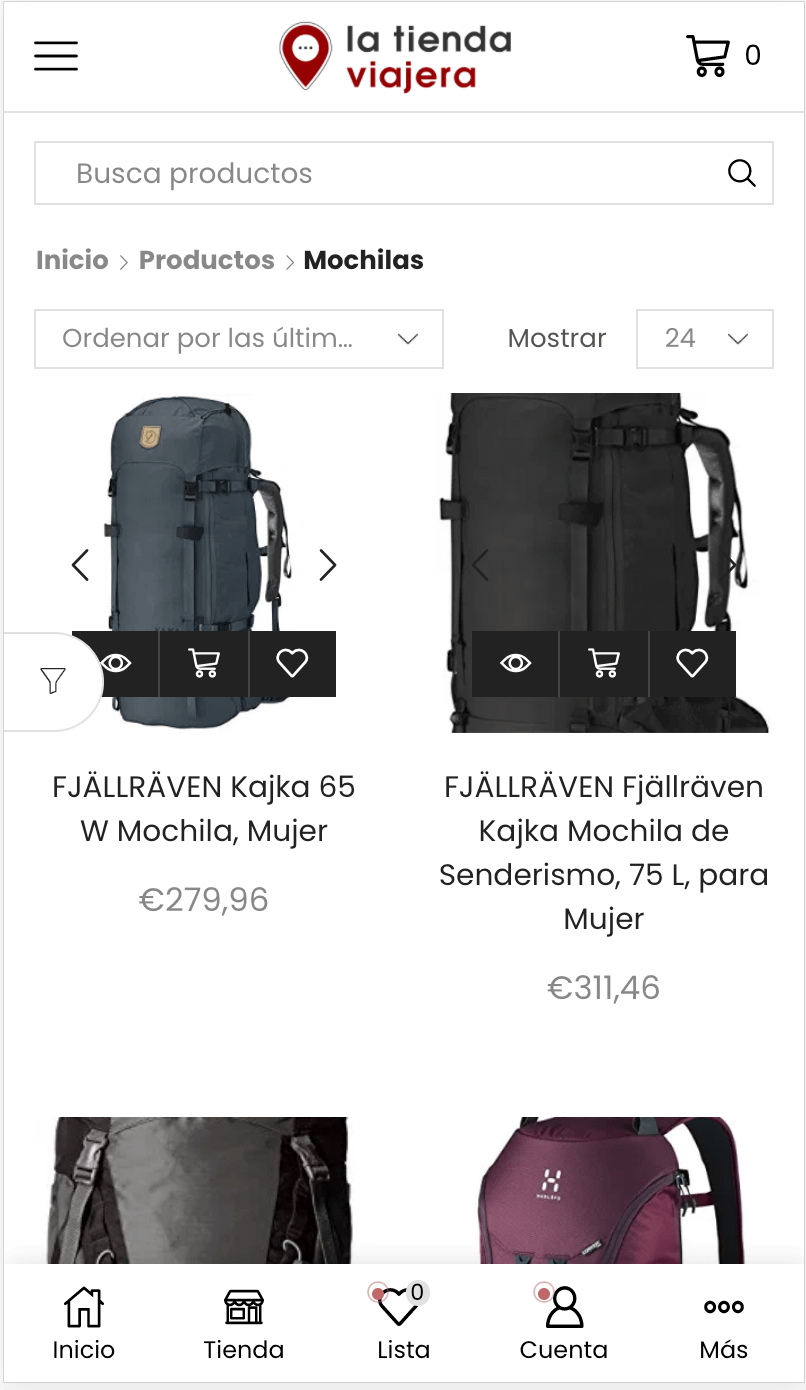Viewport: 806px width, 1390px height.
Task: Expand the Ordenar por sorting dropdown
Action: click(x=239, y=339)
